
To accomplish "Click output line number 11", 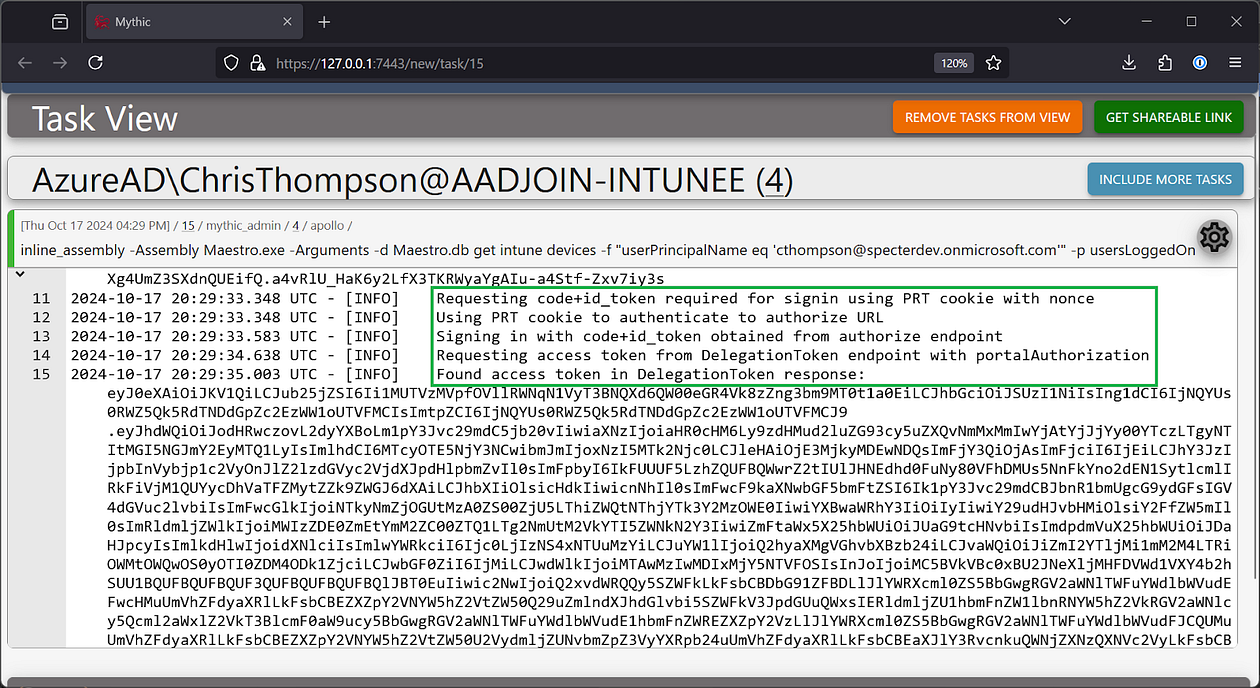I will click(41, 298).
